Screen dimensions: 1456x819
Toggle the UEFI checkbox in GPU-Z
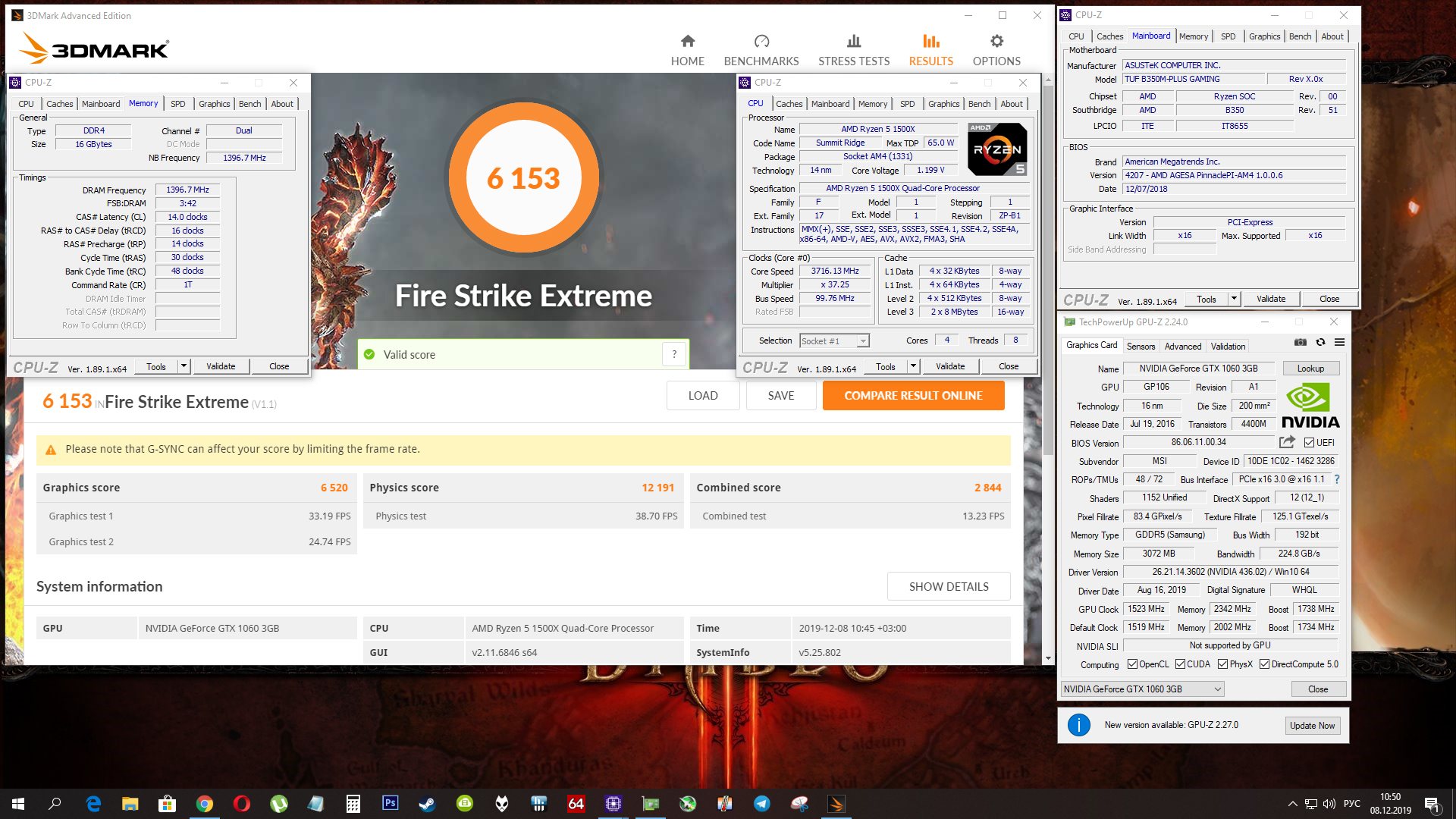pyautogui.click(x=1309, y=443)
